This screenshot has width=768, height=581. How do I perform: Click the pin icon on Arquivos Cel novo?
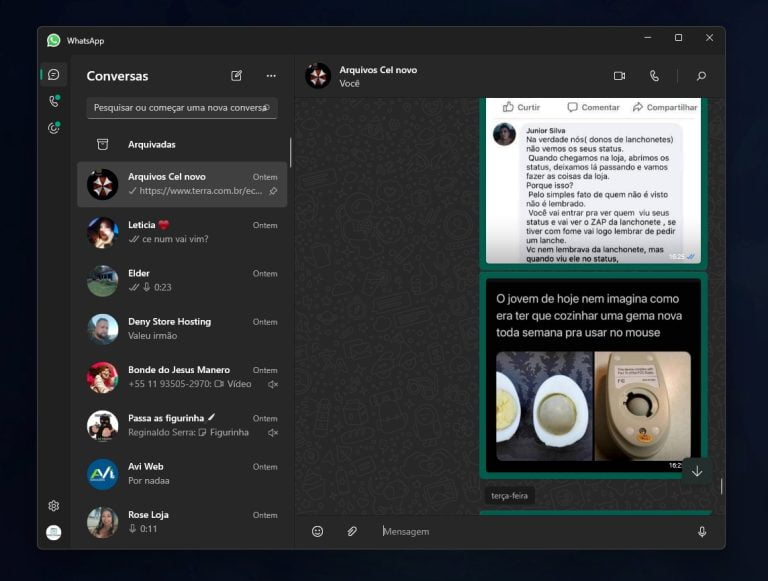pyautogui.click(x=273, y=191)
